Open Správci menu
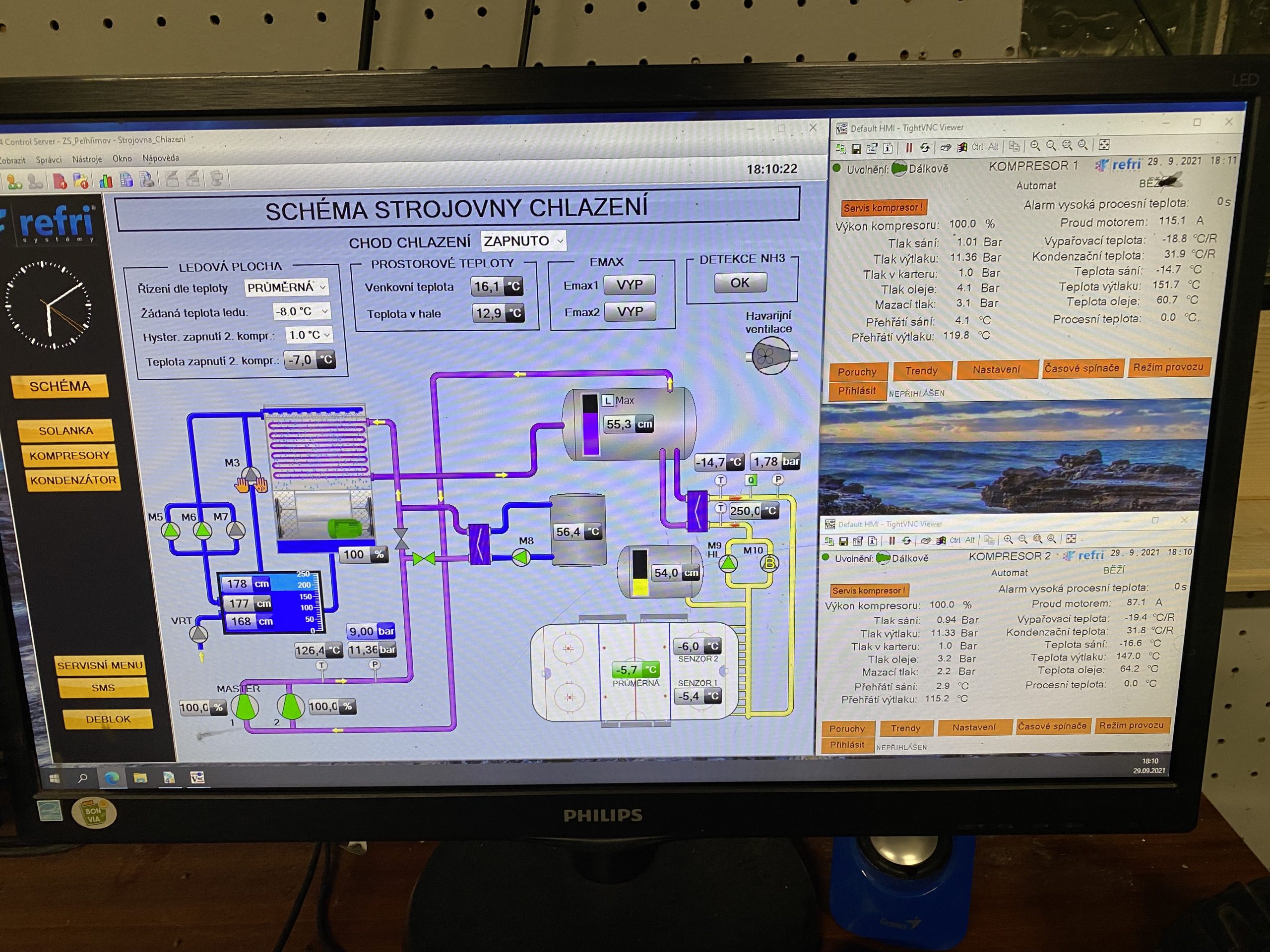This screenshot has height=952, width=1270. (49, 160)
